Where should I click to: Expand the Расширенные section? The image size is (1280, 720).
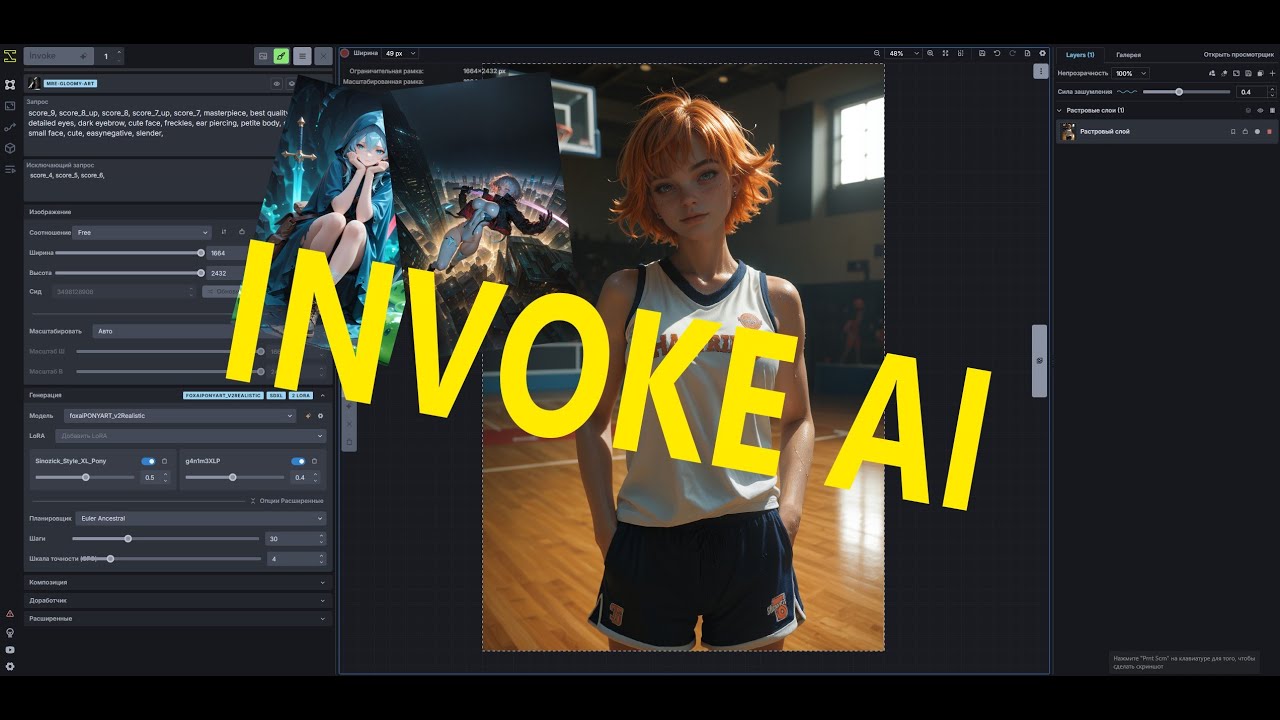(178, 618)
